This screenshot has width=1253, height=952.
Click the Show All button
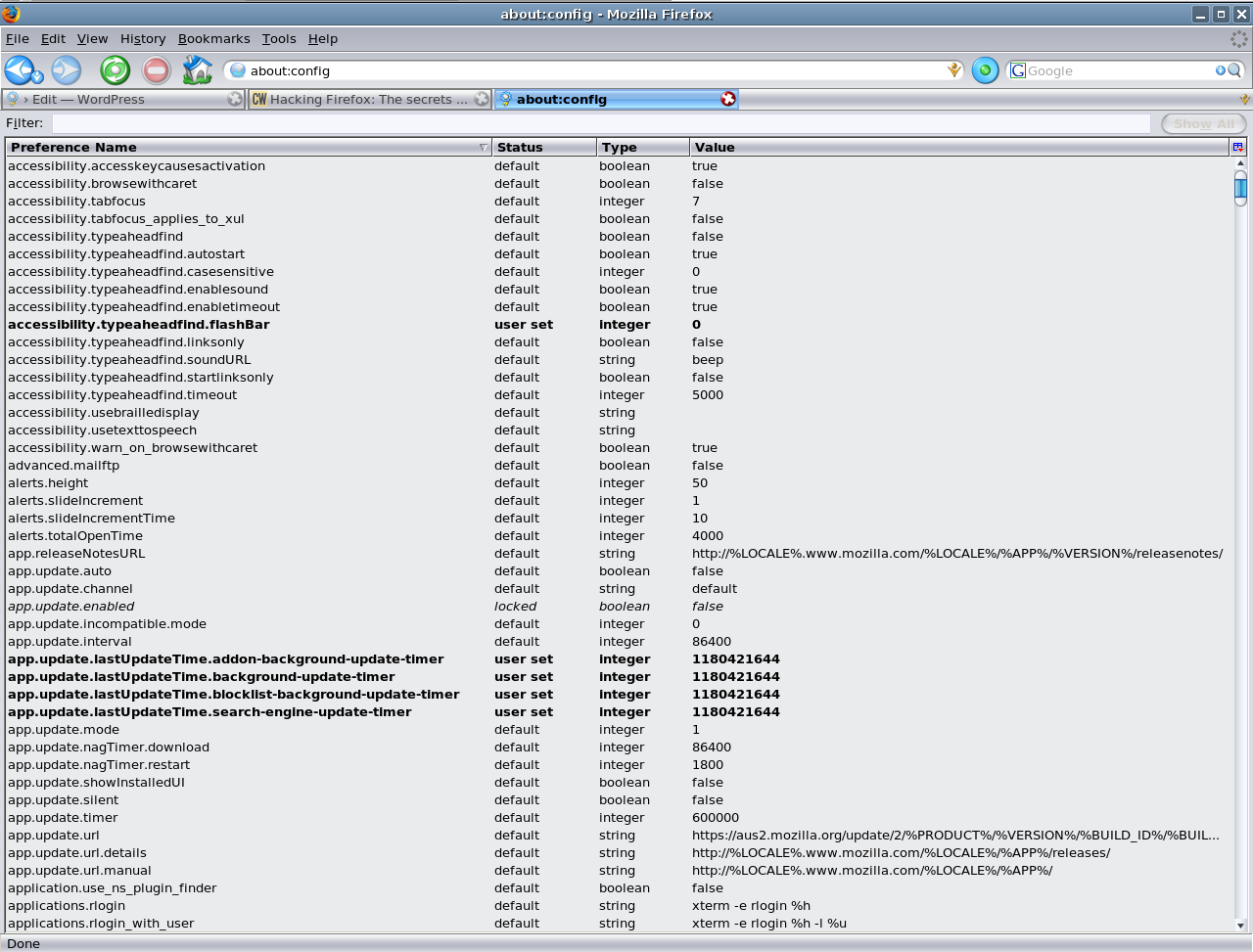click(x=1204, y=123)
